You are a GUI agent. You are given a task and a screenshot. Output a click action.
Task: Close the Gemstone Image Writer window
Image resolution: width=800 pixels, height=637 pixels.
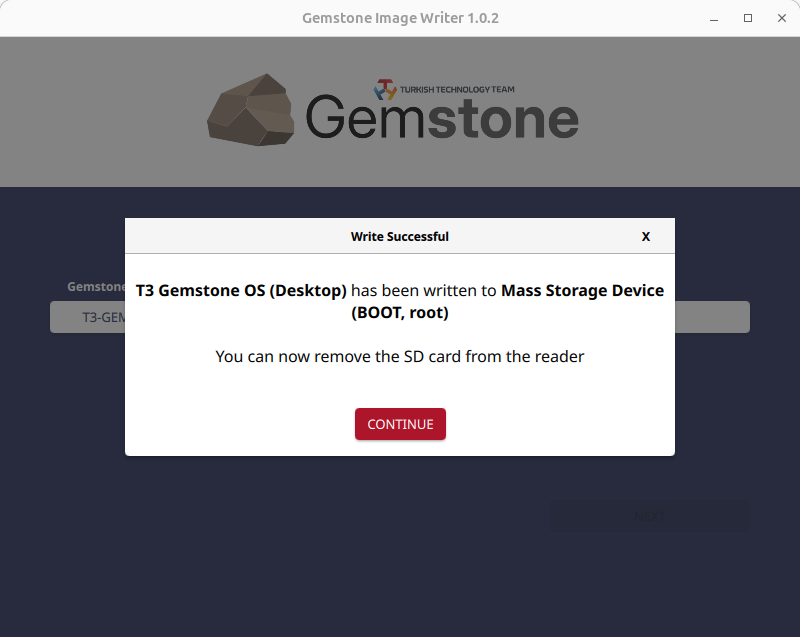(x=782, y=18)
